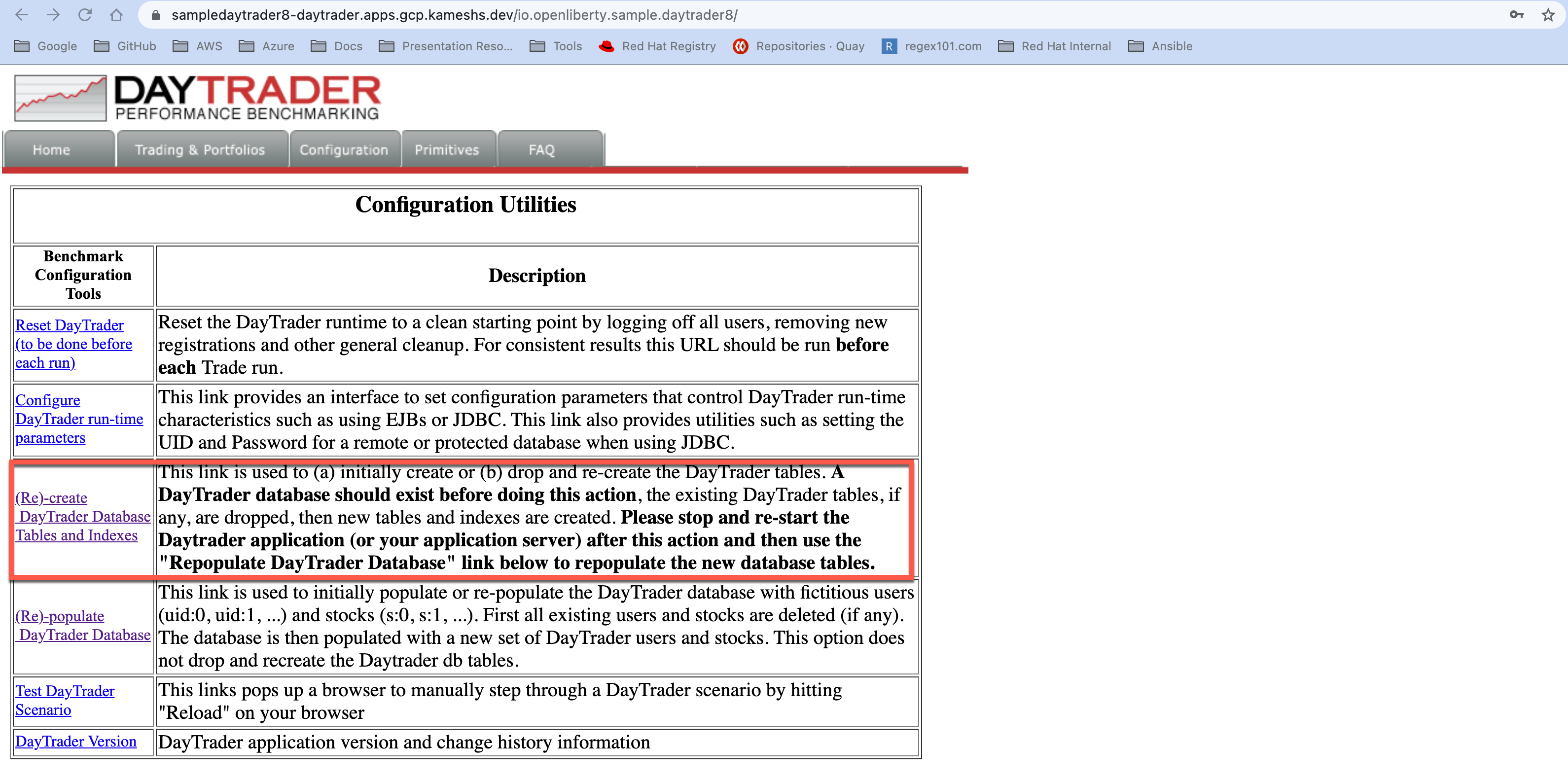Open the Ansible bookmarks folder
Viewport: 1568px width, 780px height.
tap(1160, 46)
